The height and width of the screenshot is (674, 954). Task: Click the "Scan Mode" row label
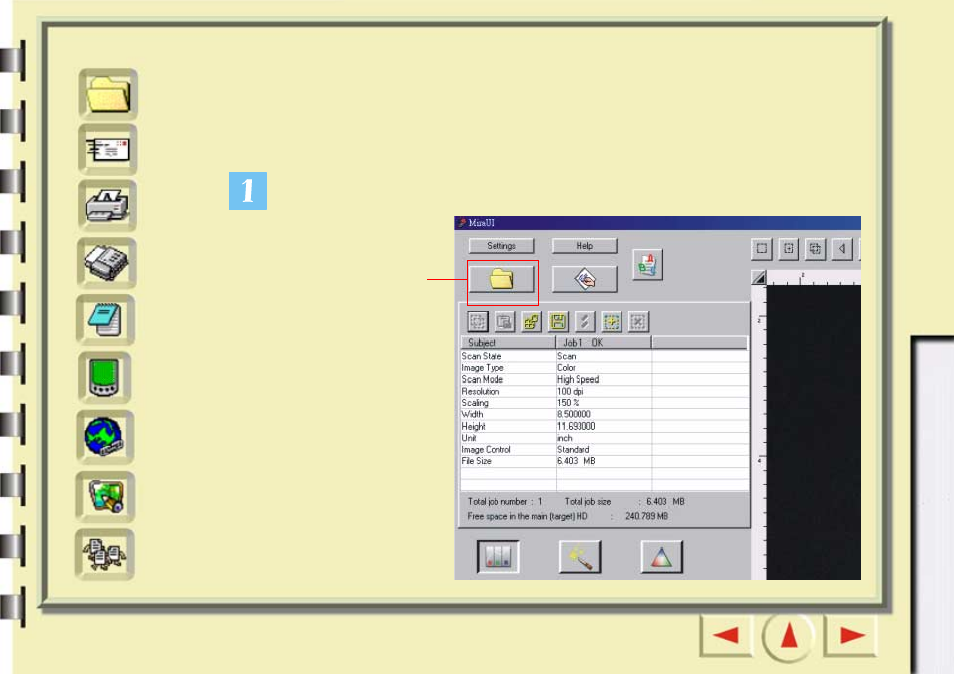pos(482,380)
